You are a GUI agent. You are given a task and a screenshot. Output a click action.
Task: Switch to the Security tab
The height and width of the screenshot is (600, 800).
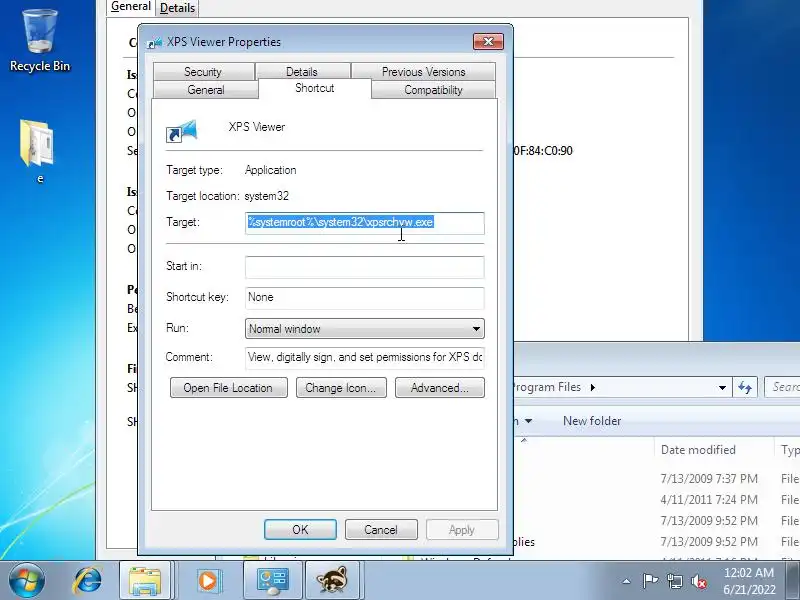point(203,71)
